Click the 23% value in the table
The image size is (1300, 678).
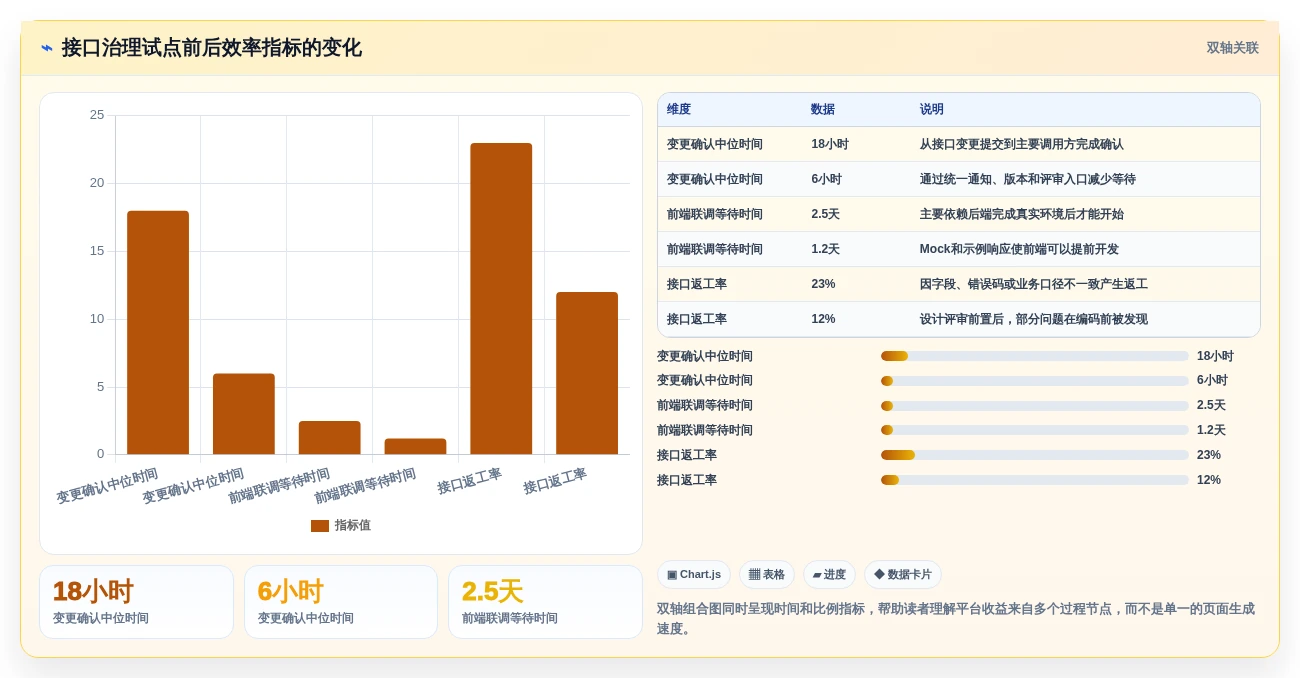pyautogui.click(x=823, y=284)
